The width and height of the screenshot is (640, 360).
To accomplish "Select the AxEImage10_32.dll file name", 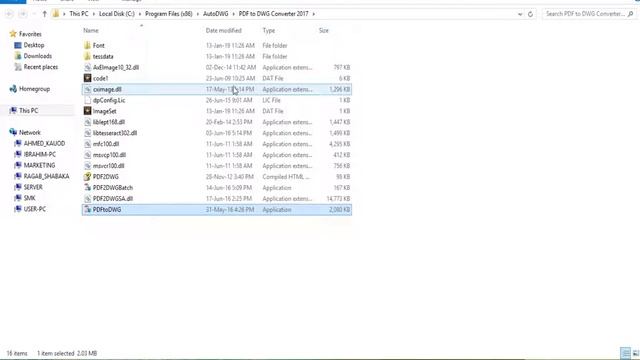I will click(116, 67).
